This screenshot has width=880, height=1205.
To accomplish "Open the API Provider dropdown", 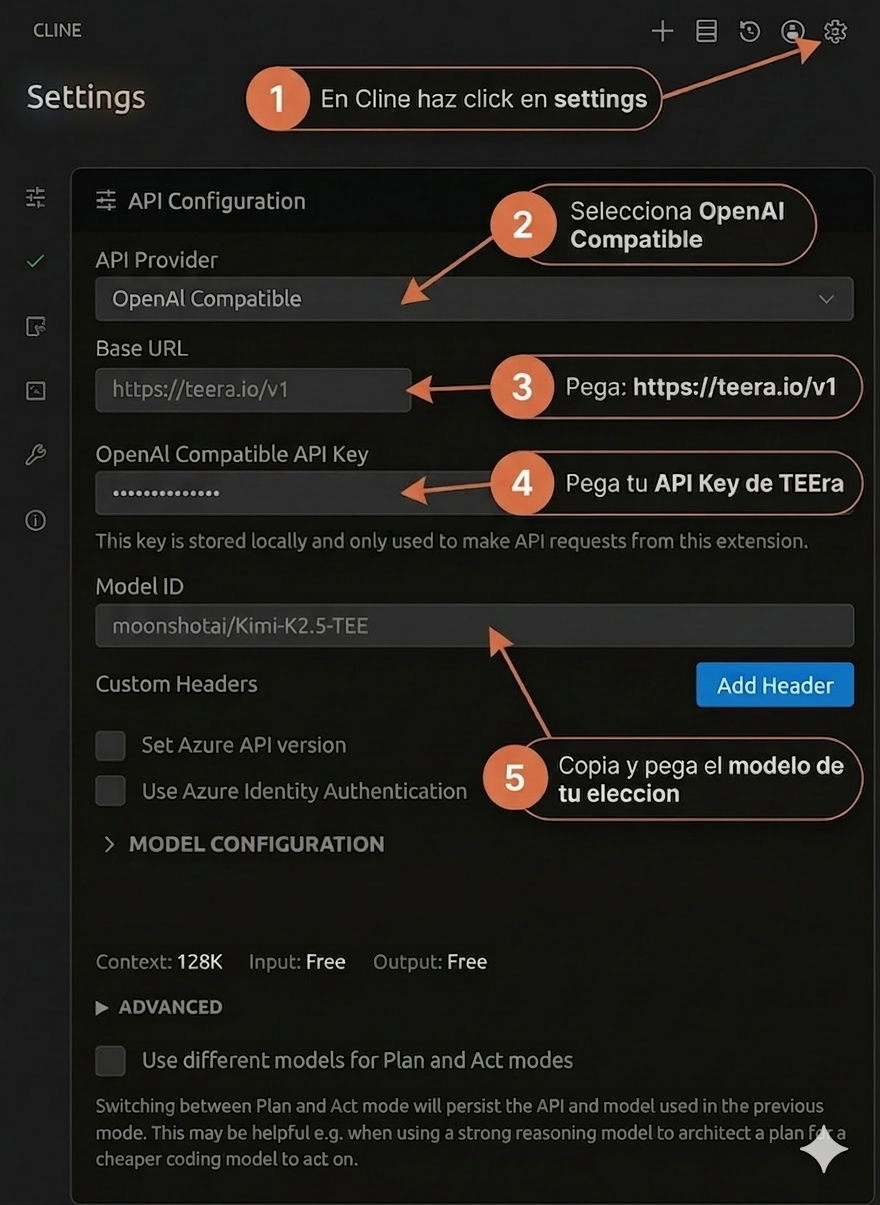I will (474, 298).
